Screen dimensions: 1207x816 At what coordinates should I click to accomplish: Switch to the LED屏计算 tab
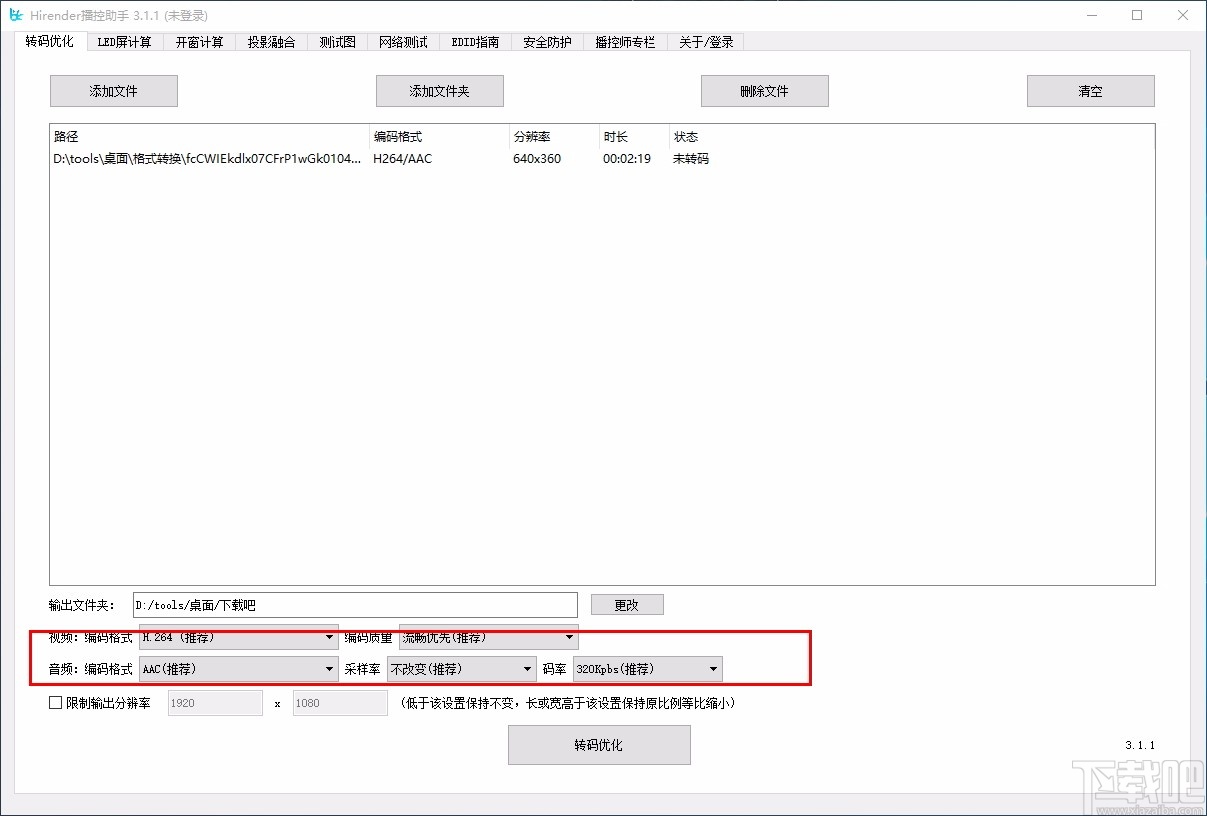(124, 42)
